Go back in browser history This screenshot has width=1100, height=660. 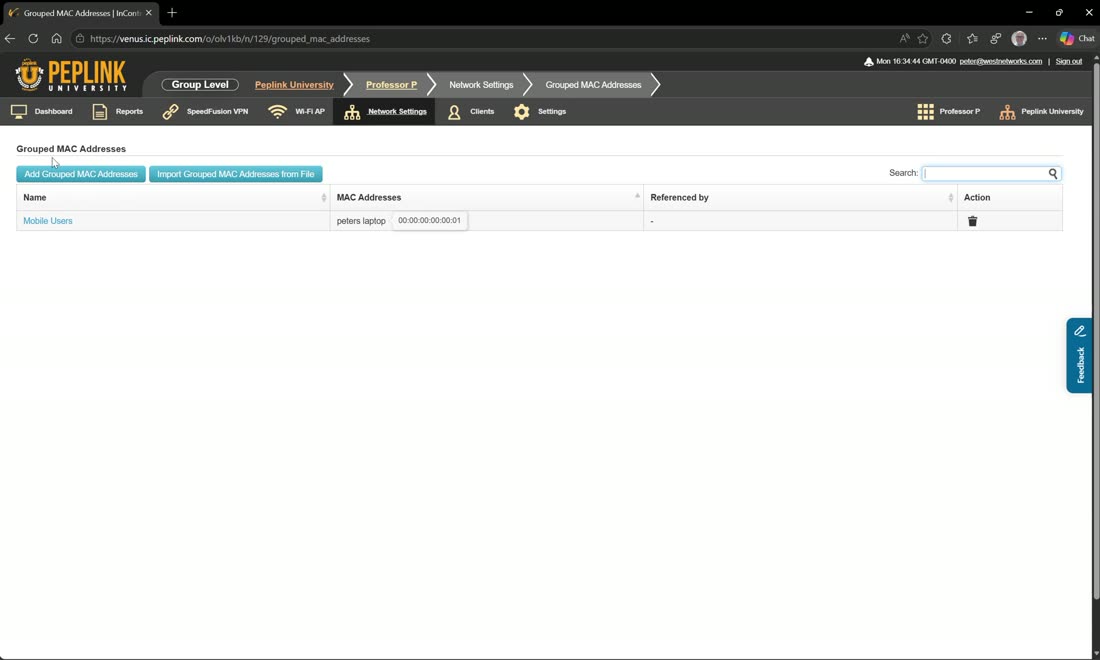click(x=10, y=39)
